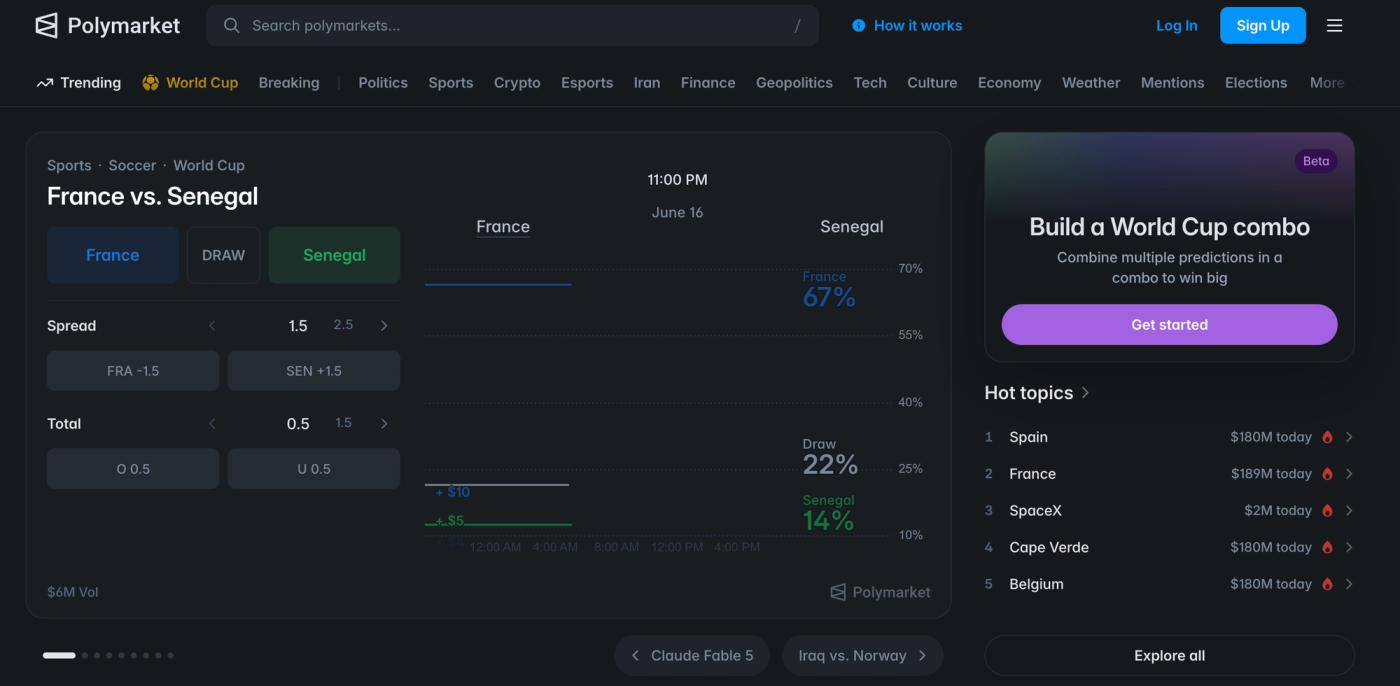Expand Hot topics with its chevron
Viewport: 1400px width, 686px height.
(x=1086, y=393)
